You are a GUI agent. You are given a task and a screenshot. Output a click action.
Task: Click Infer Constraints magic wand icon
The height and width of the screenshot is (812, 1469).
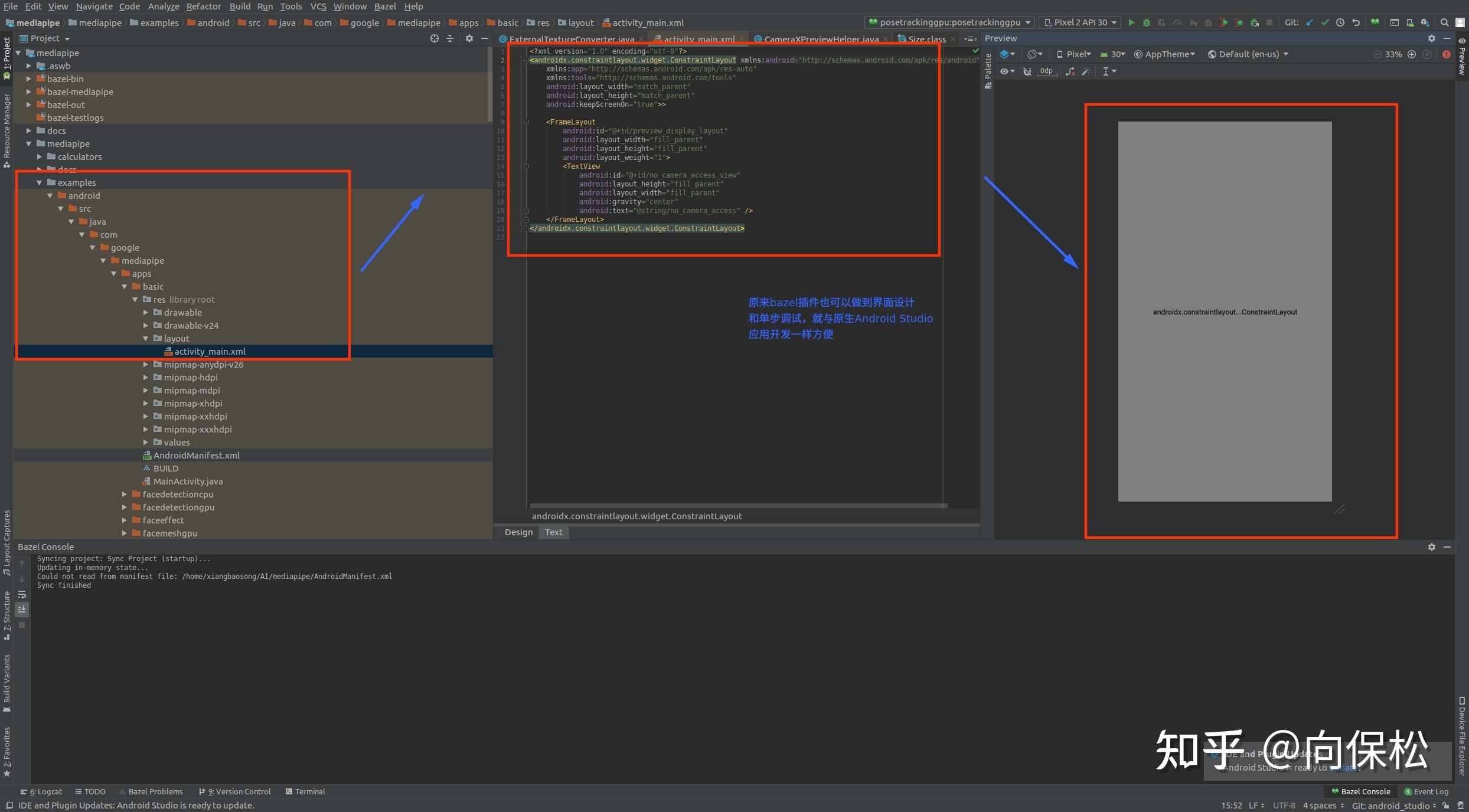(1086, 71)
